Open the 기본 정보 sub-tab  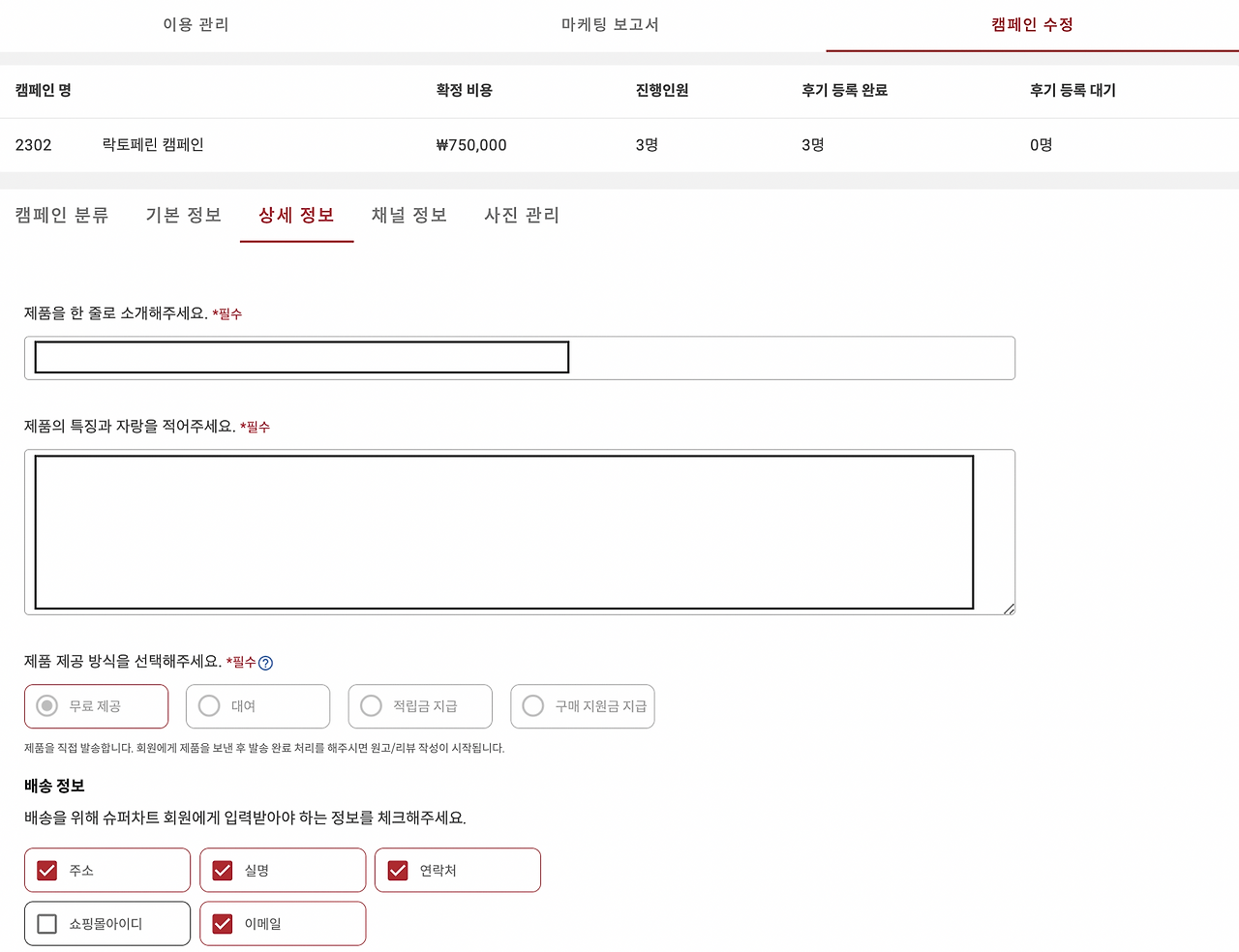point(183,215)
